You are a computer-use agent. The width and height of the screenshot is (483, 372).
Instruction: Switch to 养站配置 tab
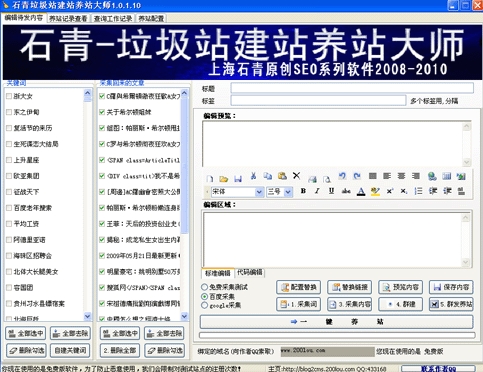pos(151,19)
